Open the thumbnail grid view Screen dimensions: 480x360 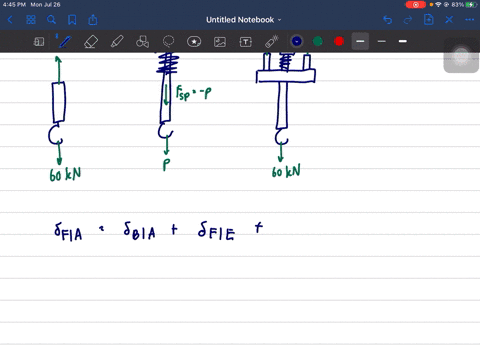click(x=31, y=20)
